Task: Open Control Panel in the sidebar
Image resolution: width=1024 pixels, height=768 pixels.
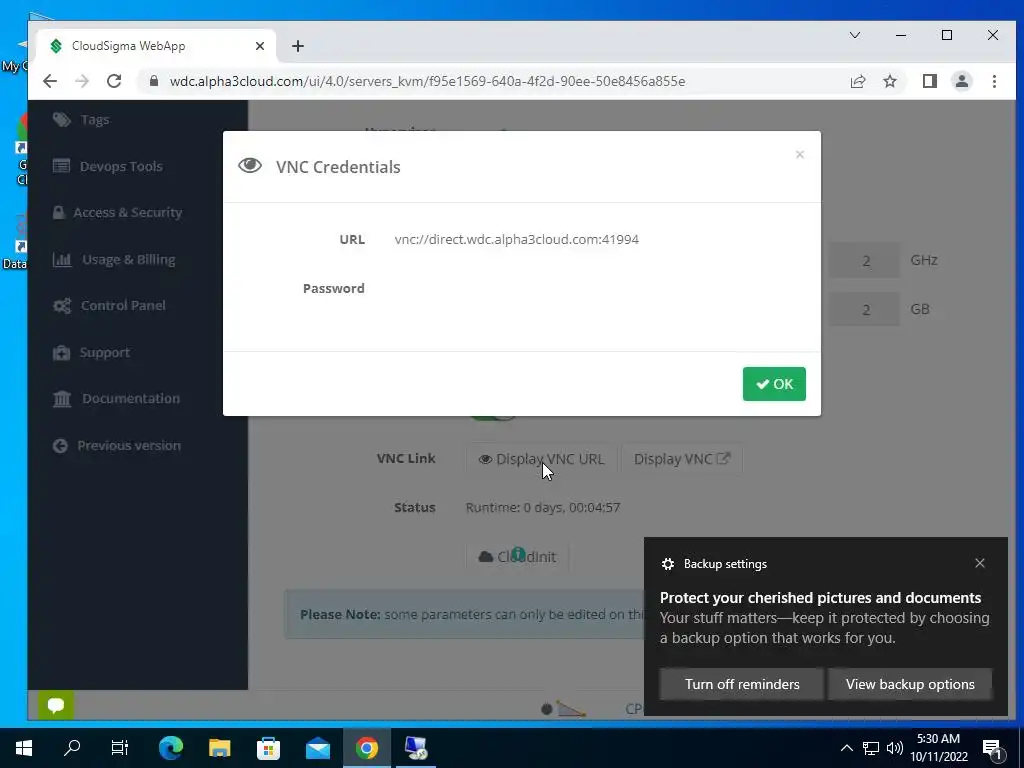Action: [x=123, y=306]
